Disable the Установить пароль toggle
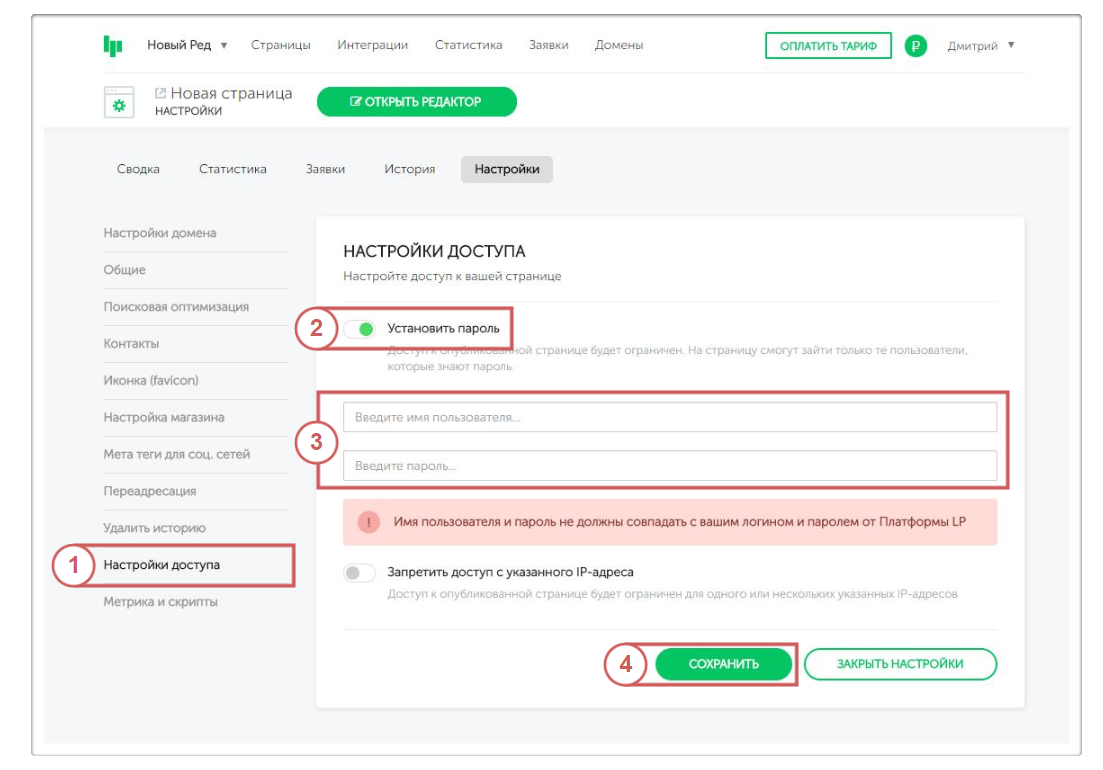The image size is (1103, 770). point(360,328)
